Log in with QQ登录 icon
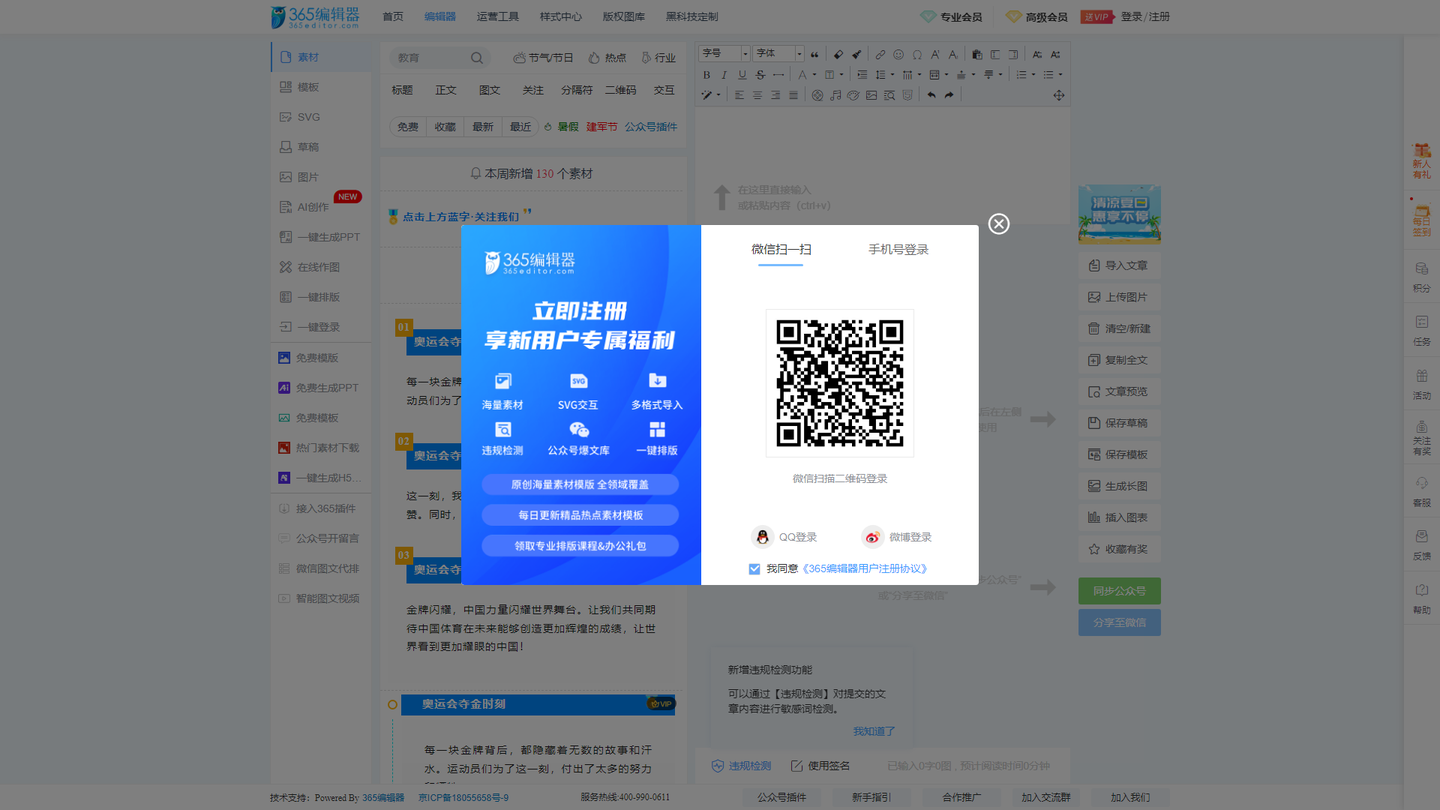Screen dimensions: 1440x810 762,537
